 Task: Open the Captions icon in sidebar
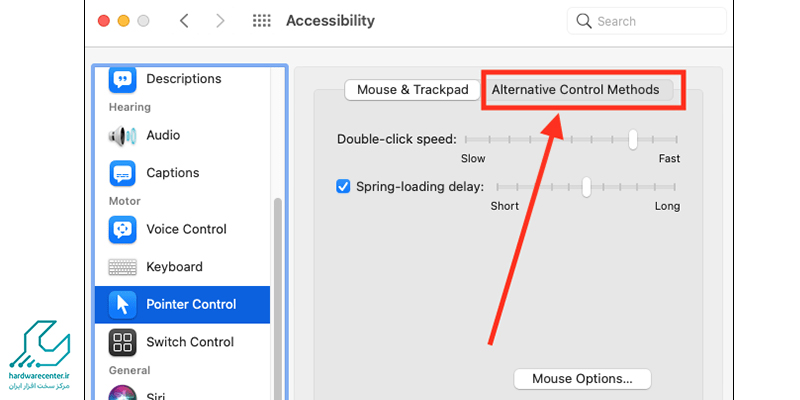(x=122, y=173)
